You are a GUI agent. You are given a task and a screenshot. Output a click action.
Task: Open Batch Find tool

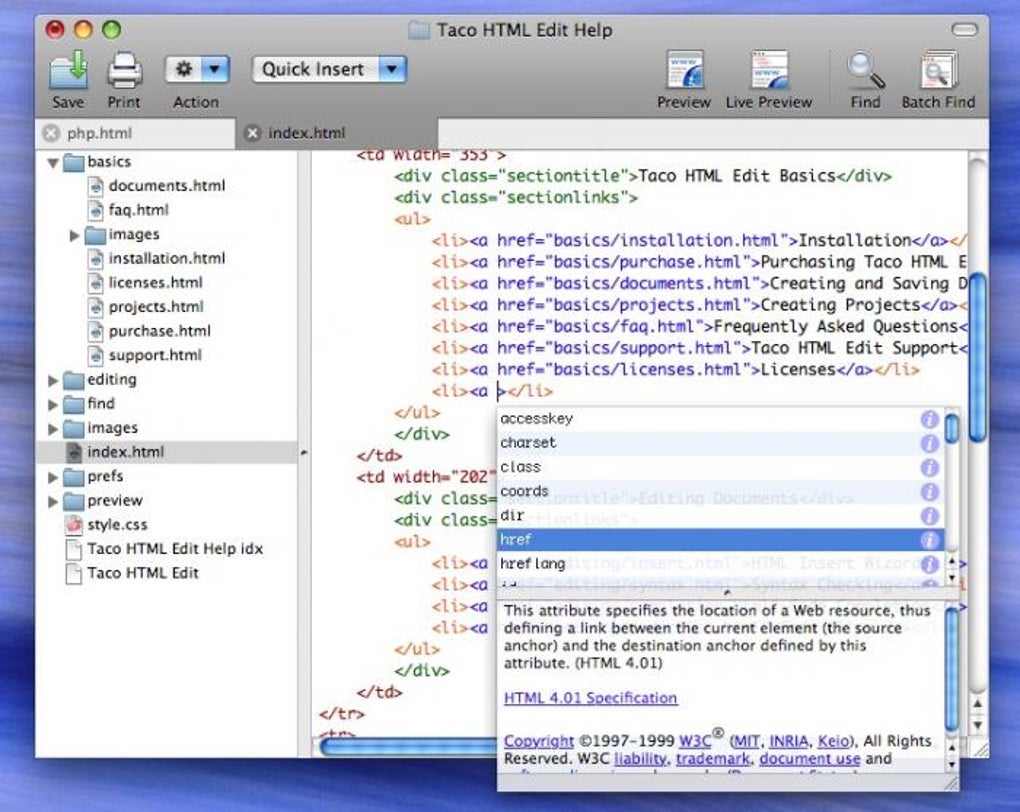tap(938, 71)
